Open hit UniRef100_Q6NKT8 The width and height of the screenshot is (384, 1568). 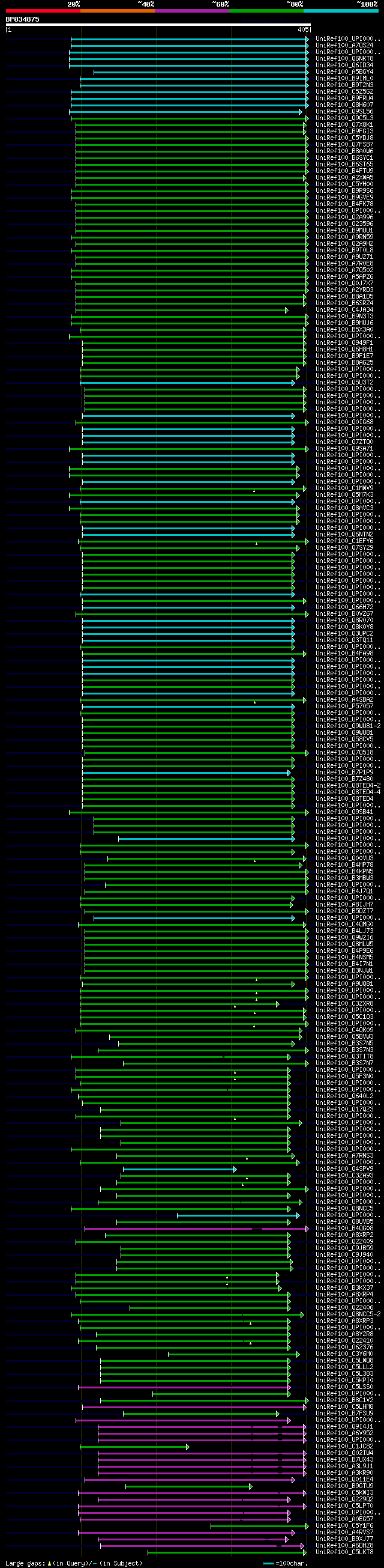(344, 59)
